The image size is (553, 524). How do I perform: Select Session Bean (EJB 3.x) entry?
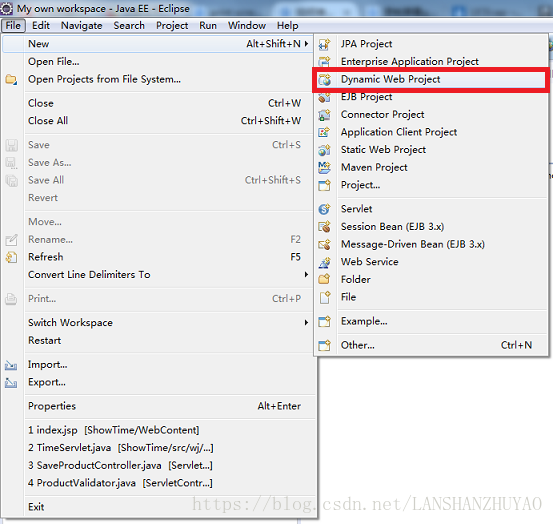[x=431, y=227]
